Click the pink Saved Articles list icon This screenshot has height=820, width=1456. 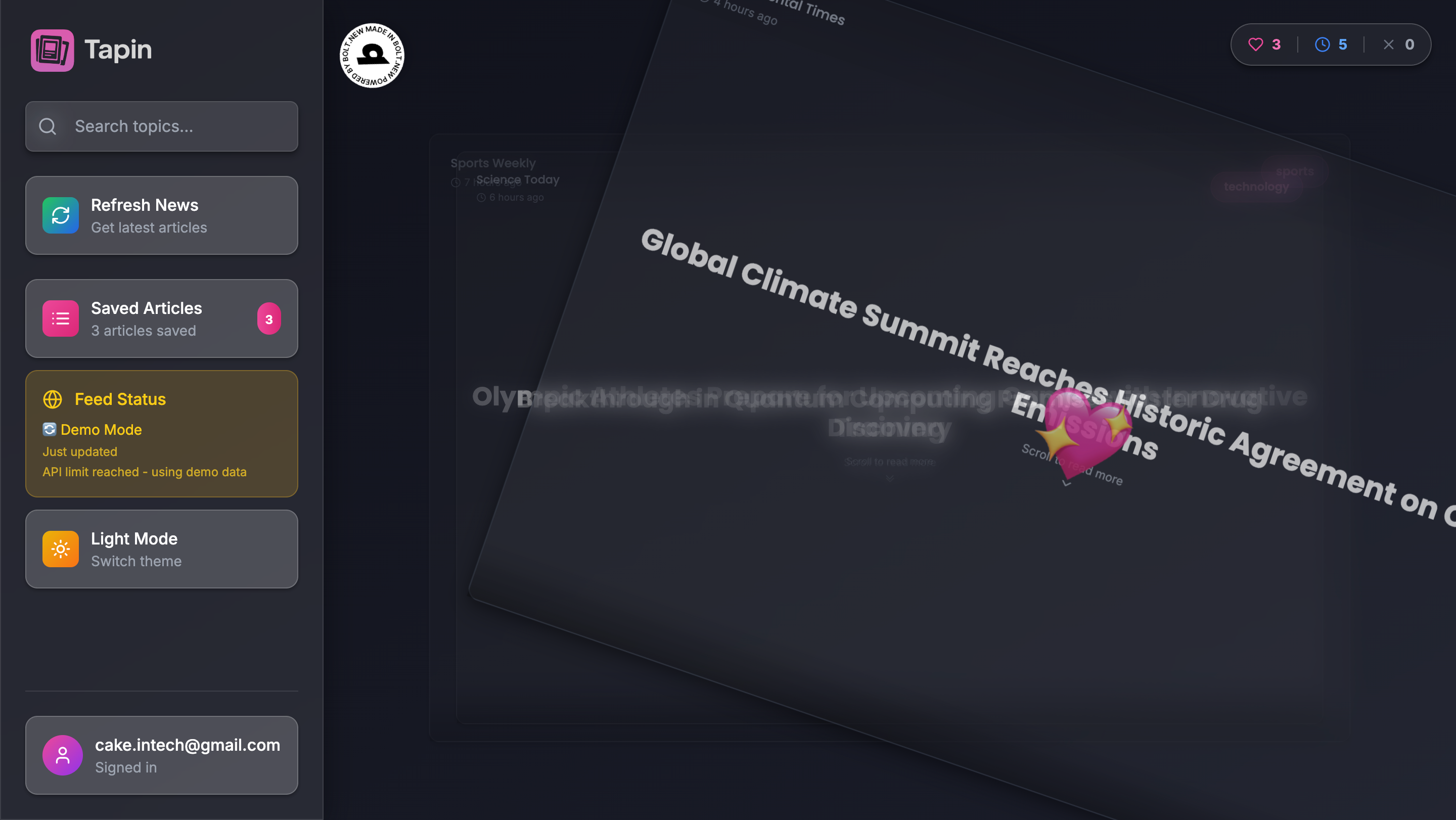coord(61,318)
